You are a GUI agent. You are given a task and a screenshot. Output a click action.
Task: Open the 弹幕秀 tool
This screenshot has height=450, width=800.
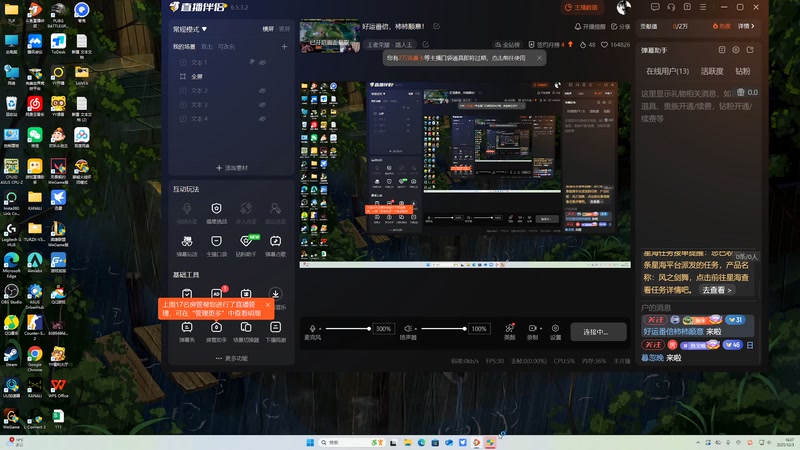pos(187,332)
